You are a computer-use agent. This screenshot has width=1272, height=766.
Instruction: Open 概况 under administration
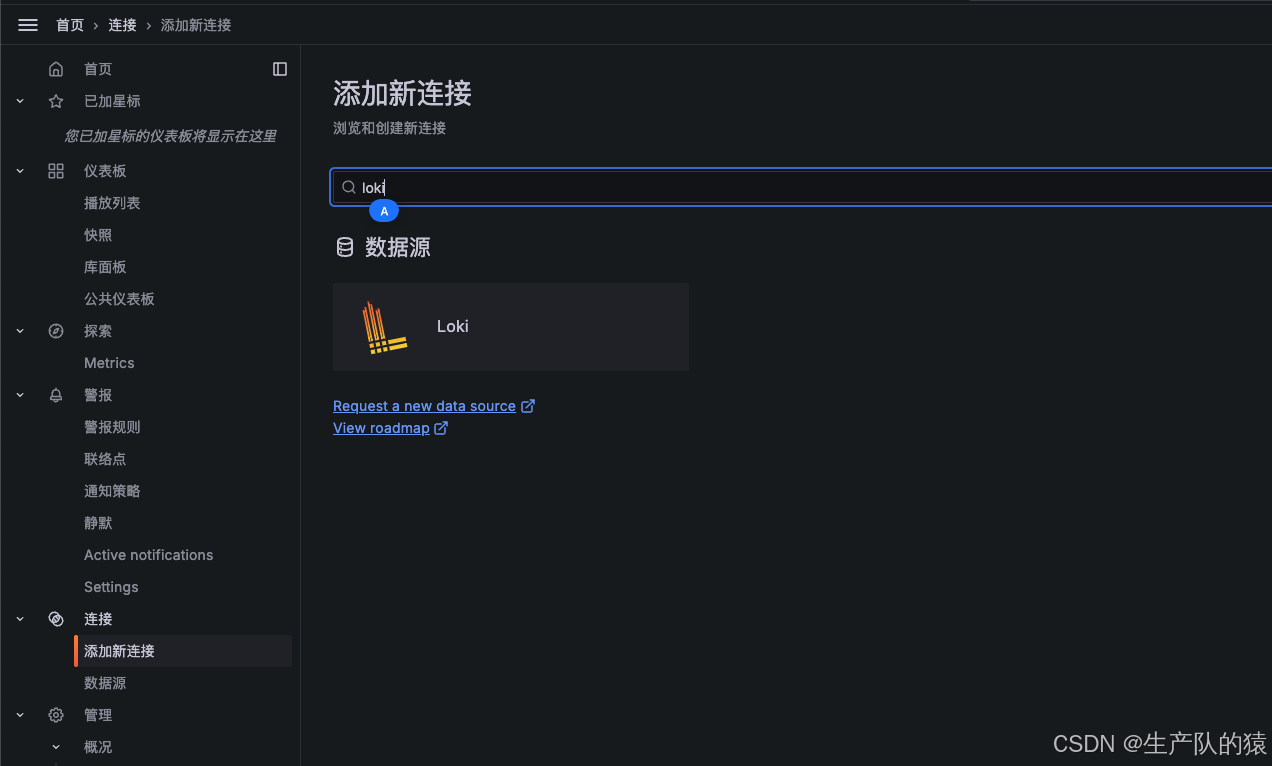[x=98, y=747]
